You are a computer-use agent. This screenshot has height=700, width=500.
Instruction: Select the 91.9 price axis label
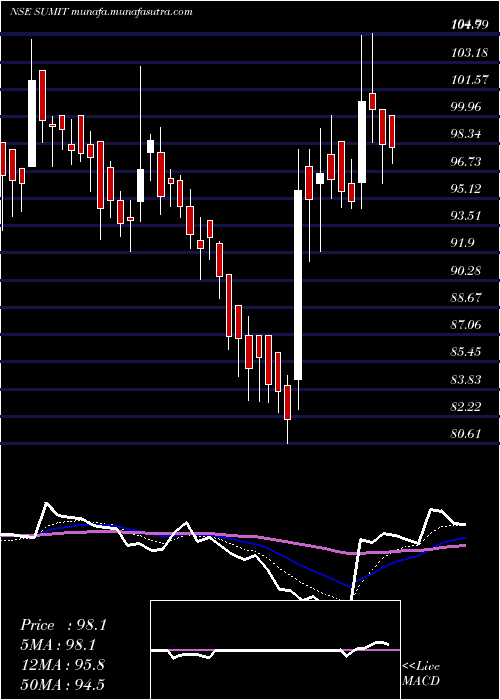click(x=463, y=243)
